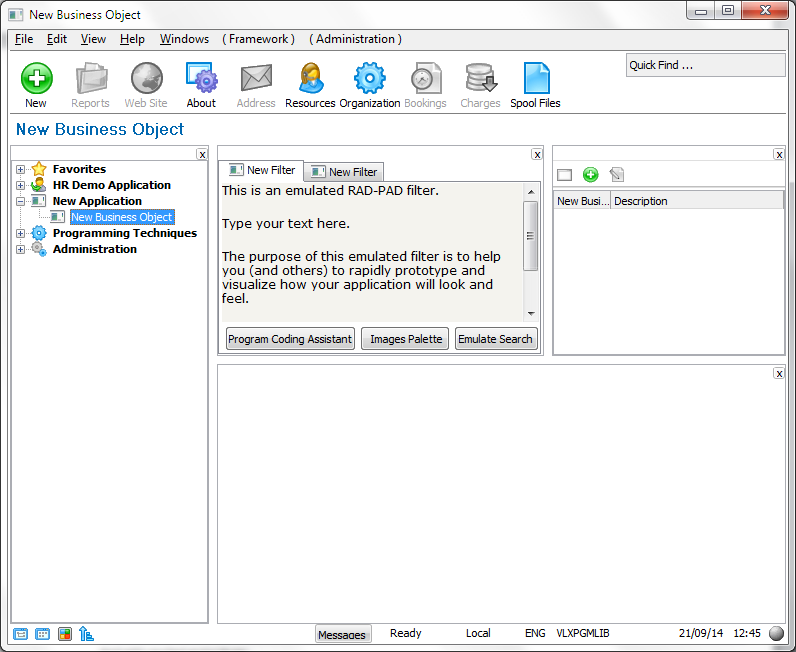796x652 pixels.
Task: Click the Local status bar entry
Action: click(478, 633)
